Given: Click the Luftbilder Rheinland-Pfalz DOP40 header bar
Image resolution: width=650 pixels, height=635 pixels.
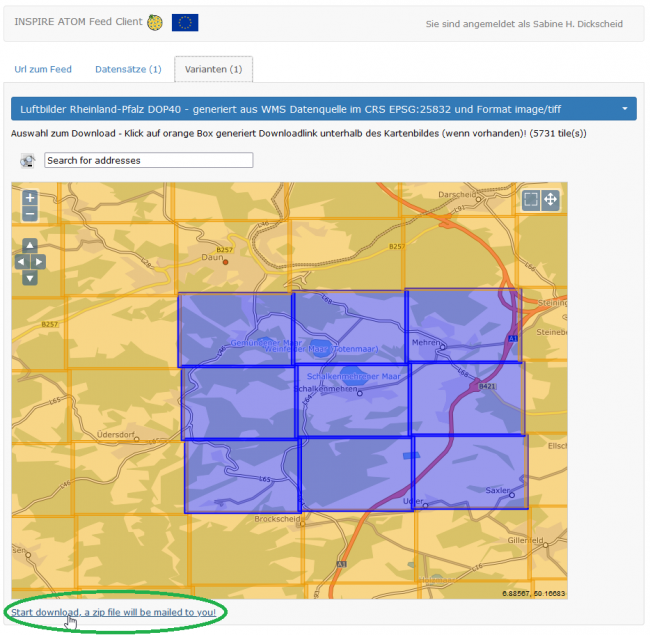Looking at the screenshot, I should tap(324, 109).
